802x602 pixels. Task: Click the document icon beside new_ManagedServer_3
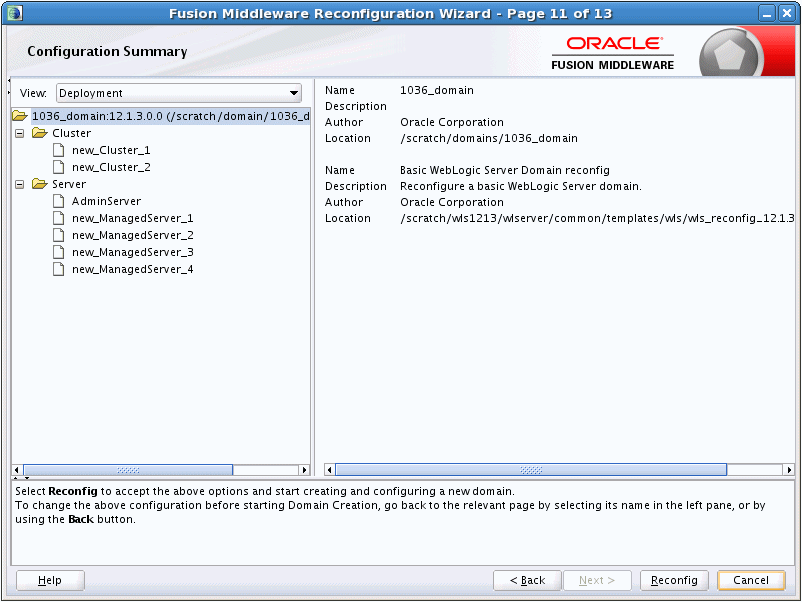(x=59, y=252)
